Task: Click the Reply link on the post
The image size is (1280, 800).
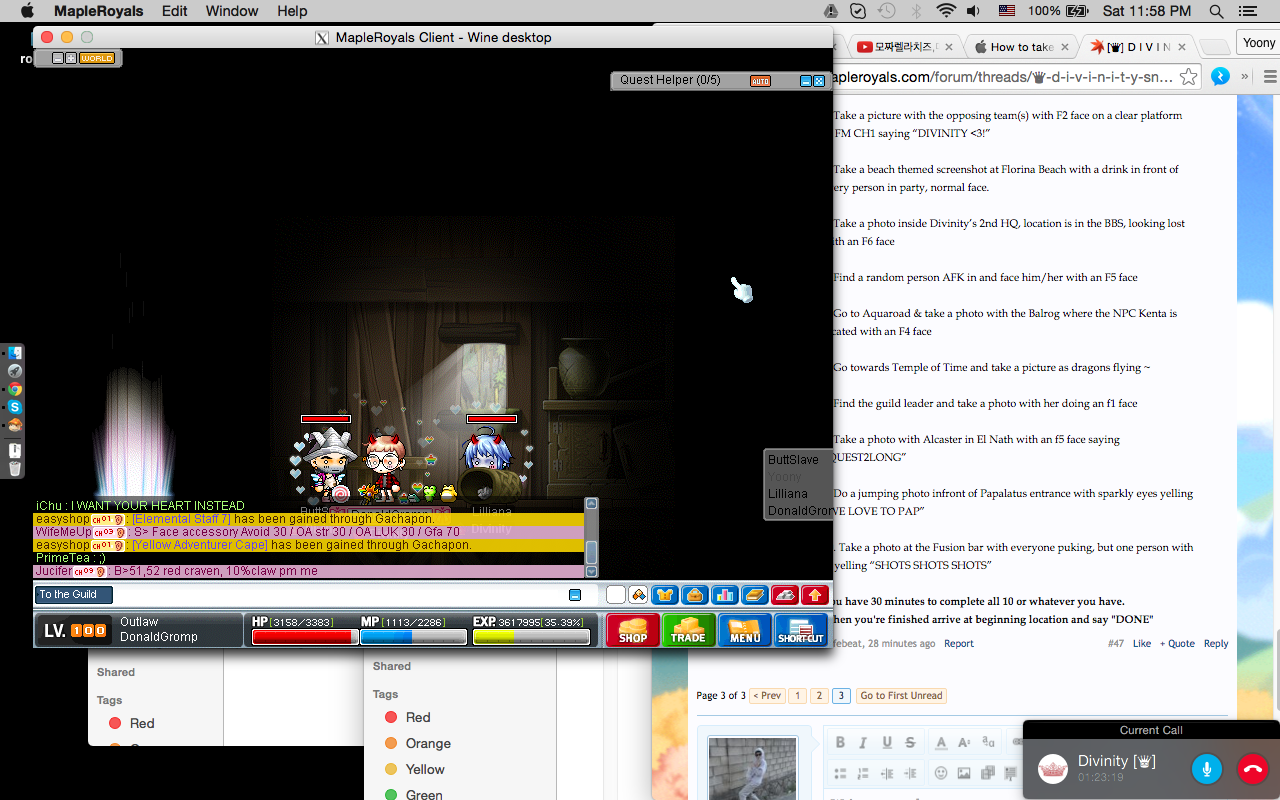Action: pyautogui.click(x=1216, y=644)
